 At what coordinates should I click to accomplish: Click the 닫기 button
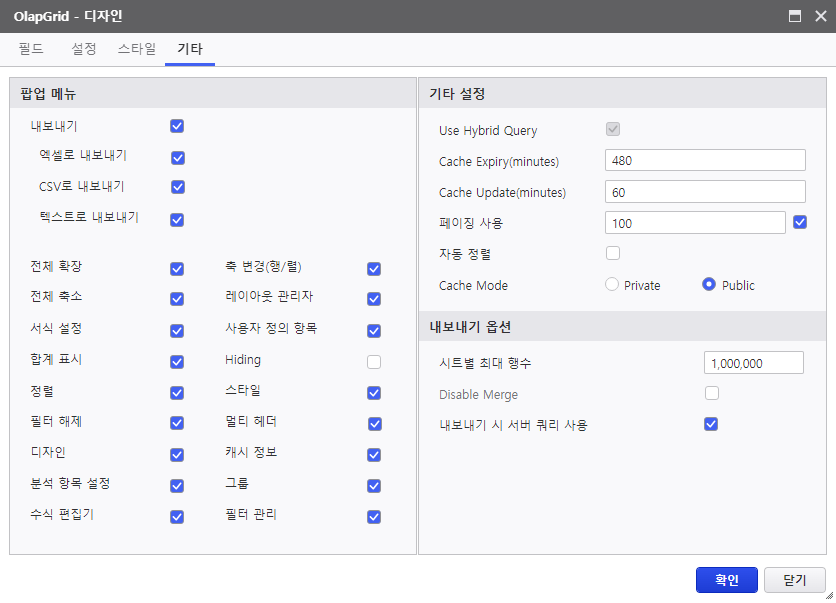point(794,580)
